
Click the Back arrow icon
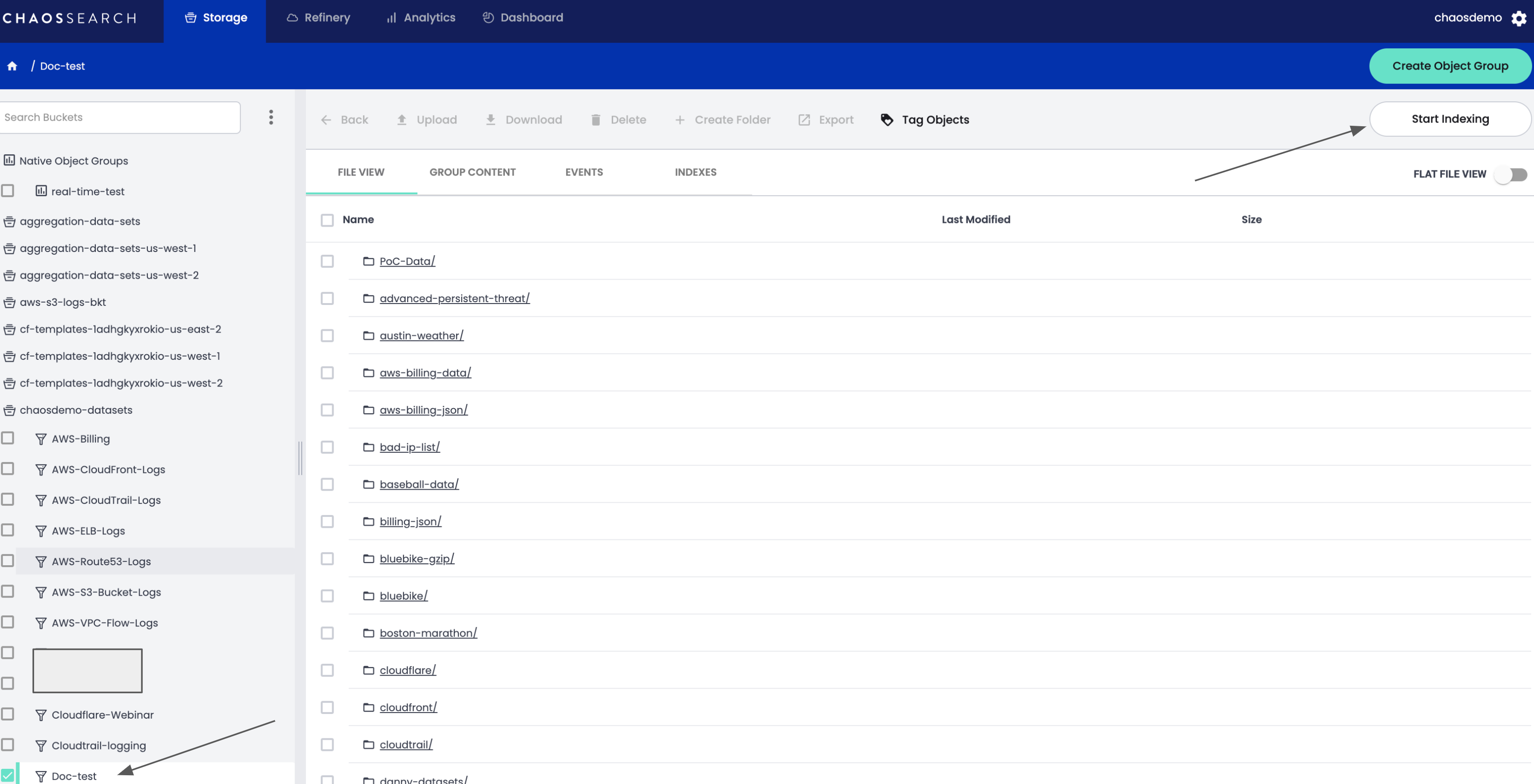[x=327, y=119]
